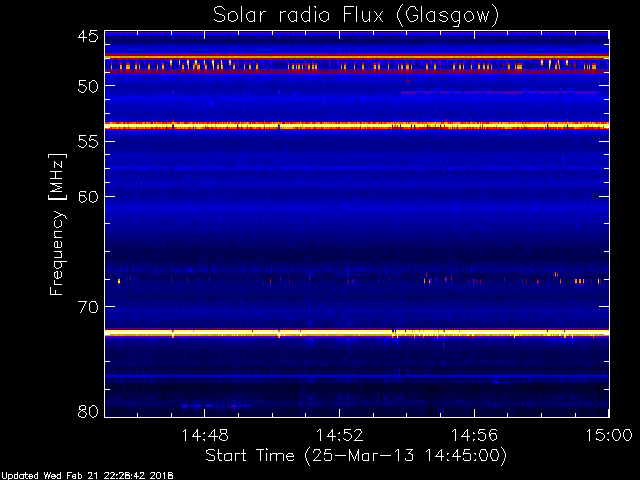This screenshot has width=640, height=480.
Task: Click the 50 frequency tick label
Action: pos(88,86)
